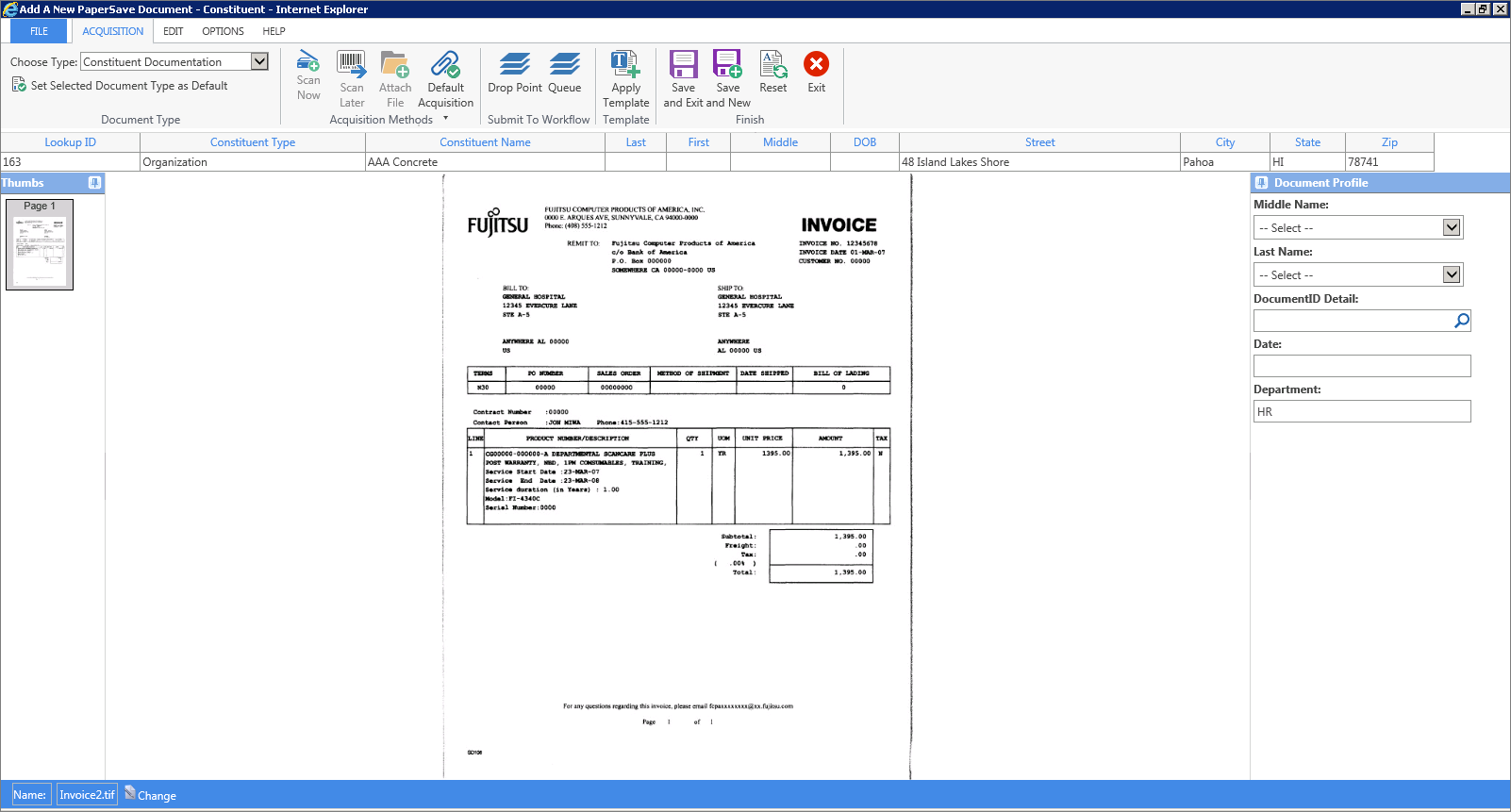Select the Page 1 thumbnail

click(x=40, y=244)
